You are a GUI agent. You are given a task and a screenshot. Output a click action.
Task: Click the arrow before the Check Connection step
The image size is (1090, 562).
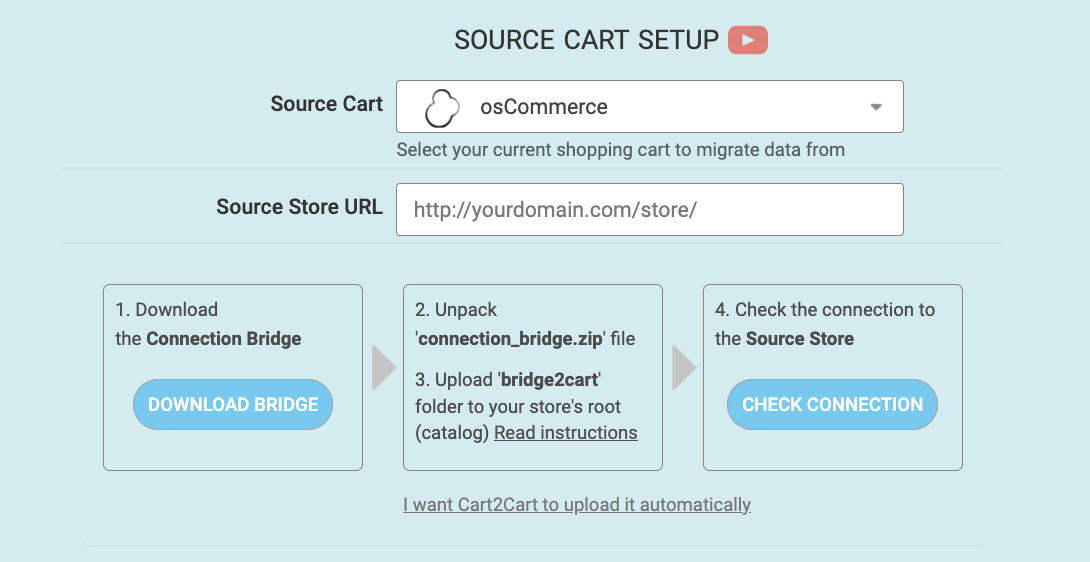point(684,368)
